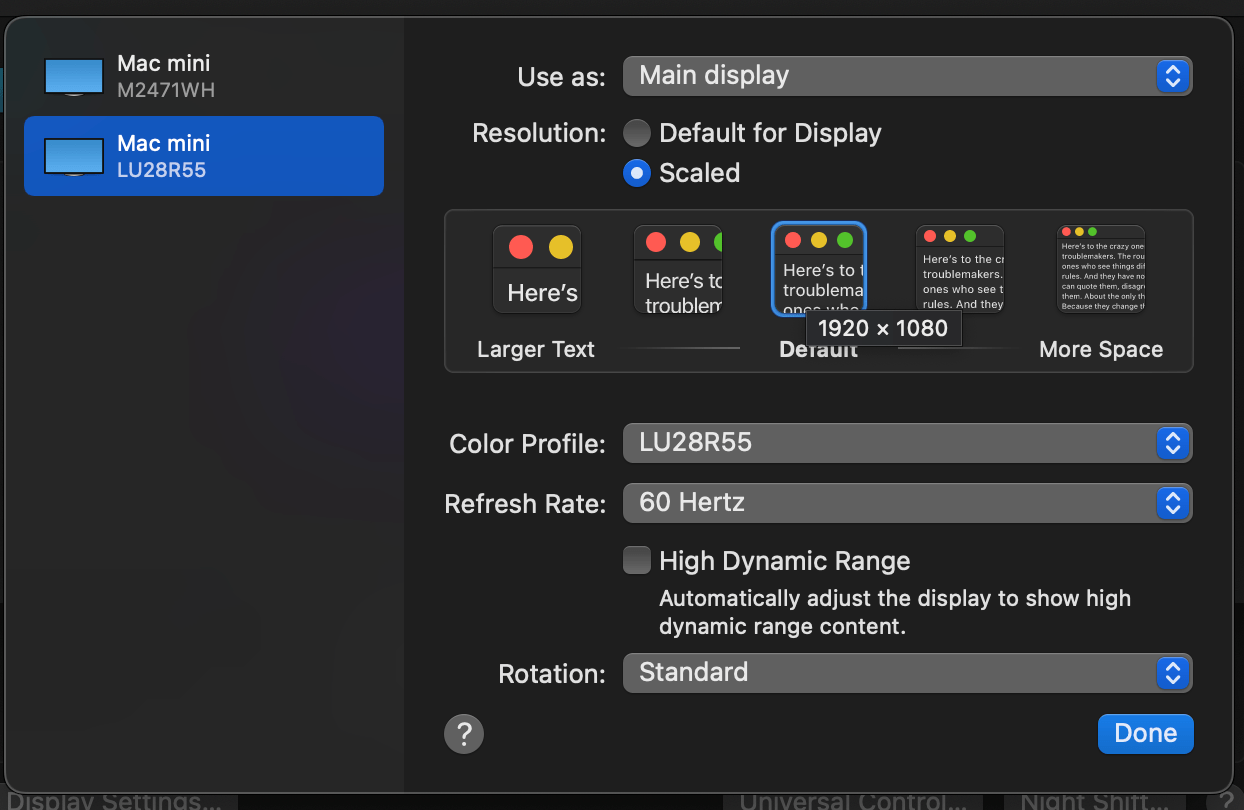Select the fourth resolution scaling thumbnail

tap(960, 267)
